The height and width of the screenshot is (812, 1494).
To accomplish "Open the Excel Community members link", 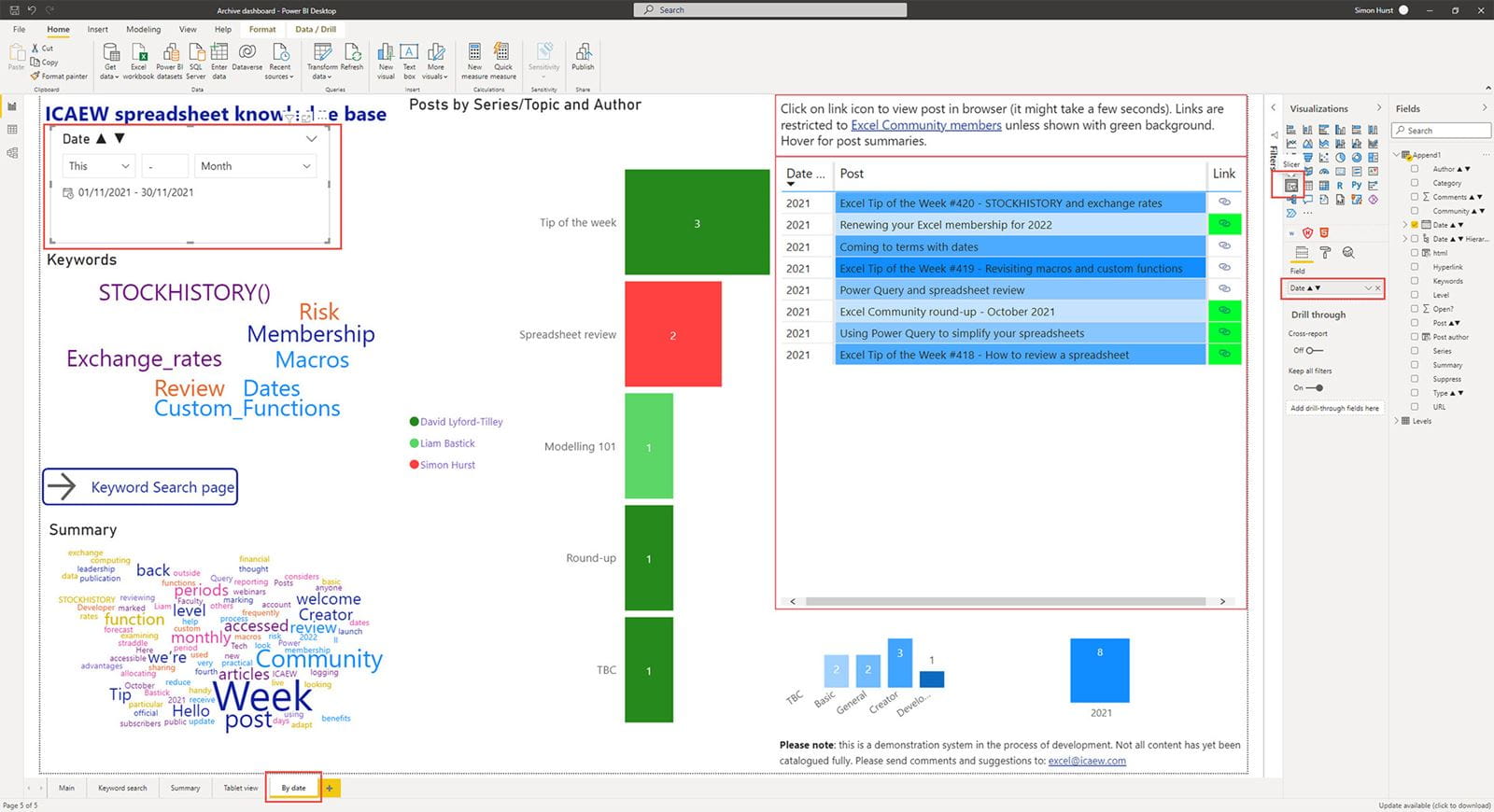I will tap(925, 125).
